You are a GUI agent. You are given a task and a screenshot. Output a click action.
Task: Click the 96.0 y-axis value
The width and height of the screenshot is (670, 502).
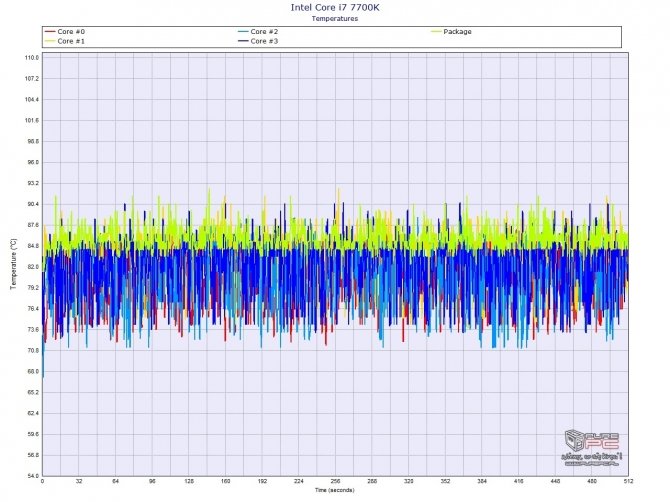point(32,162)
